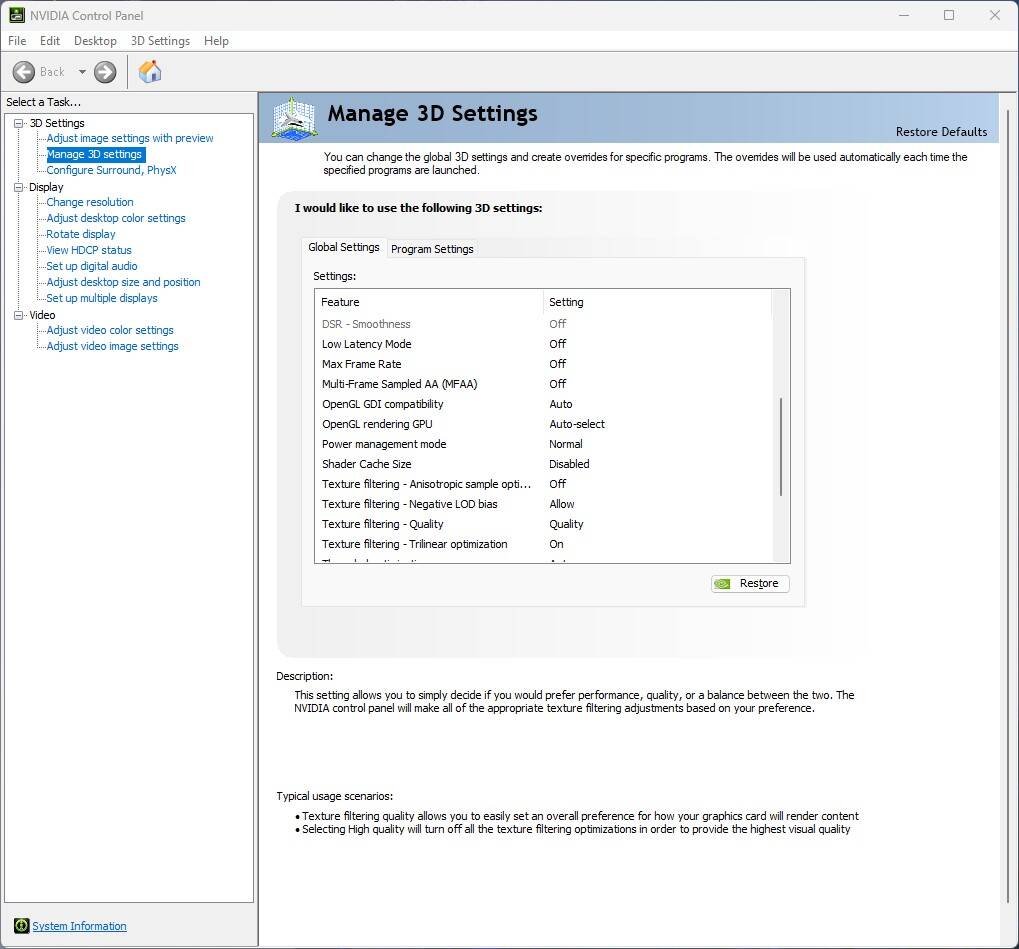Click the Restore Defaults link
Image resolution: width=1019 pixels, height=949 pixels.
pos(940,132)
